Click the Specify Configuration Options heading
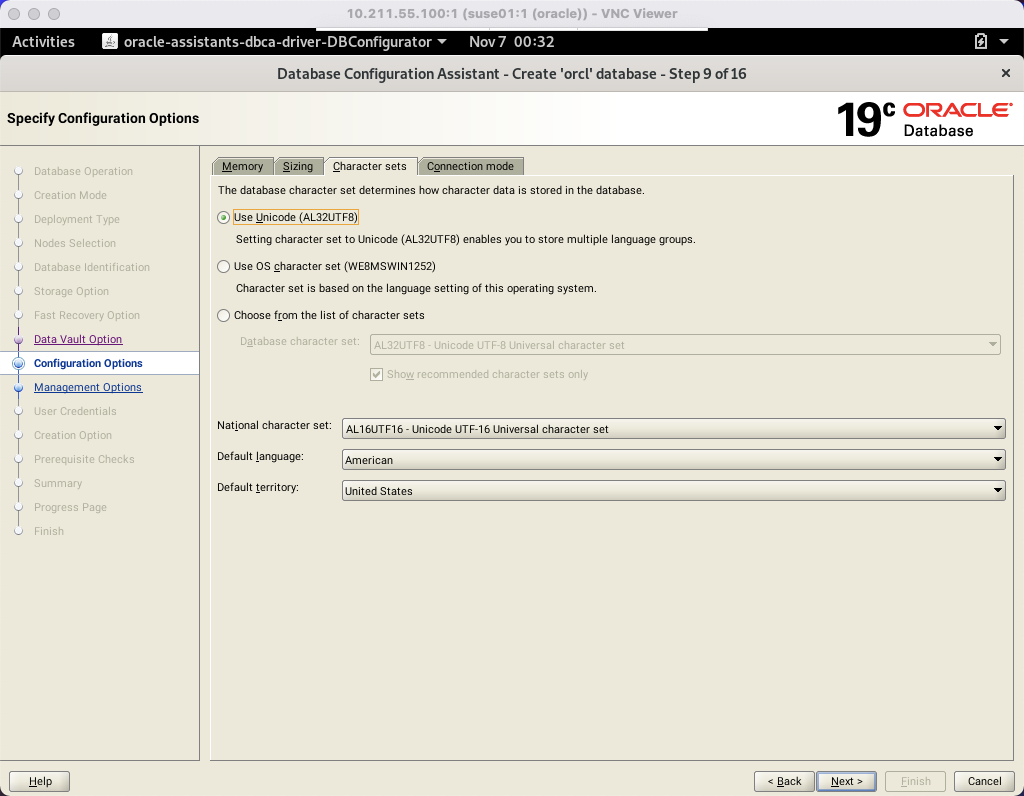The width and height of the screenshot is (1024, 796). 103,118
